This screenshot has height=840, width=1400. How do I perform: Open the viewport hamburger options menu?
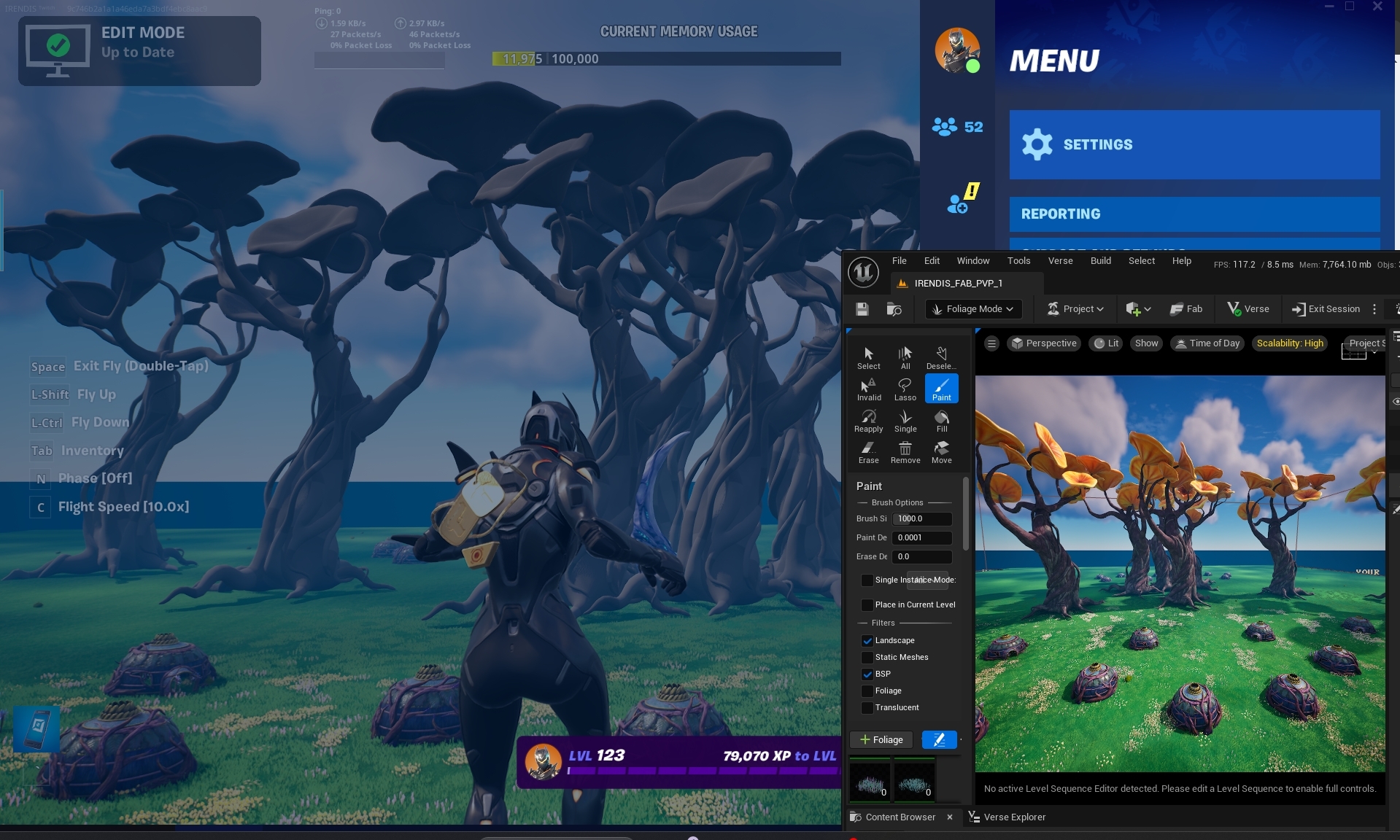pos(991,343)
